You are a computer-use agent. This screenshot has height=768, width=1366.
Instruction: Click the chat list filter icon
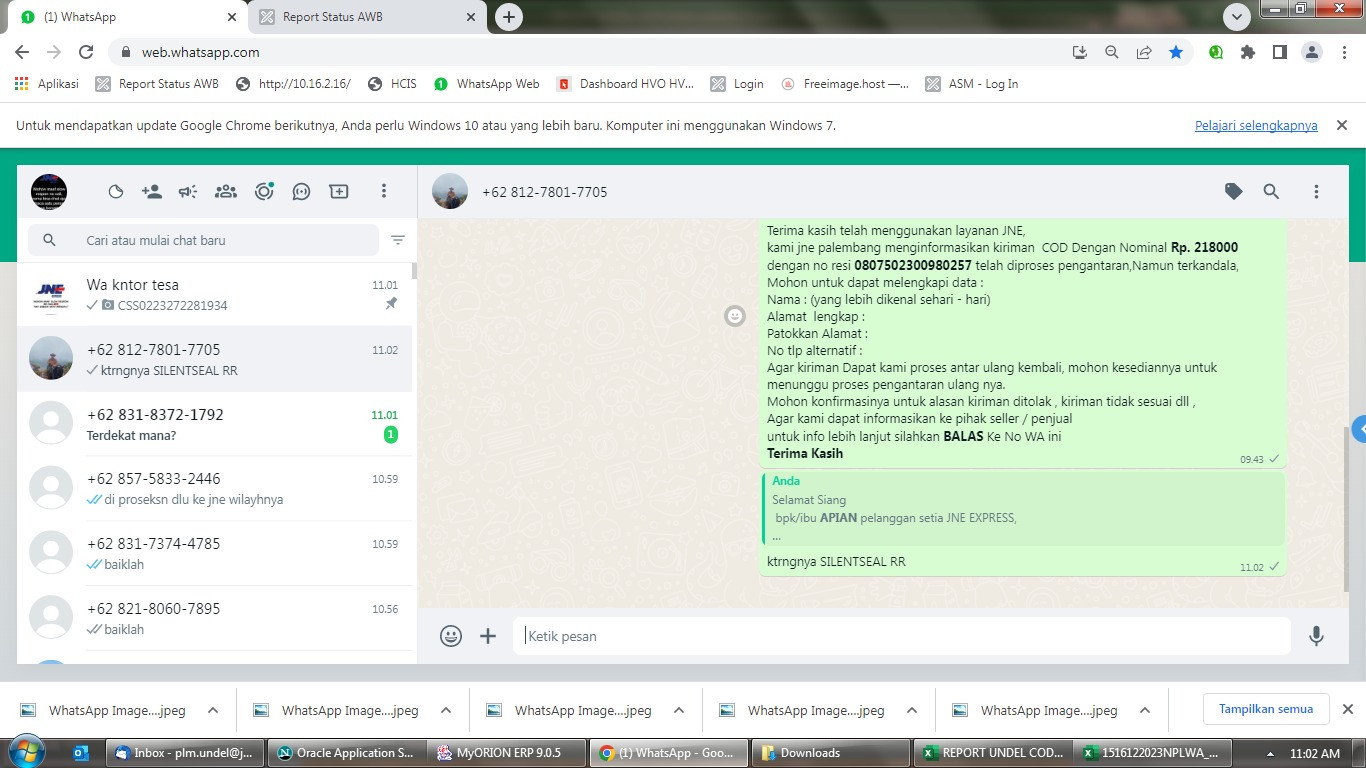point(398,240)
